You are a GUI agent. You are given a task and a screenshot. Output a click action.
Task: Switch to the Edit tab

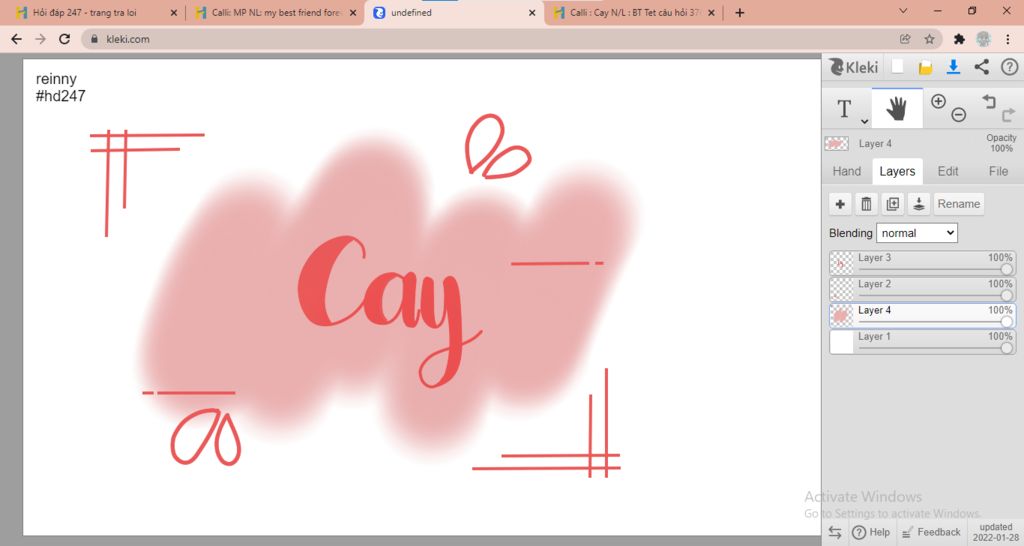pyautogui.click(x=948, y=171)
